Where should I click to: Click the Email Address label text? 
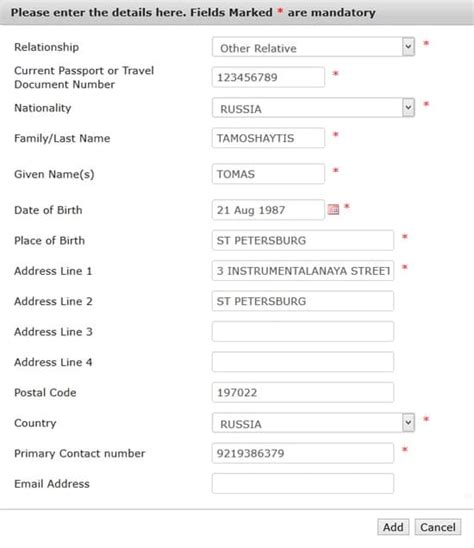[x=52, y=484]
